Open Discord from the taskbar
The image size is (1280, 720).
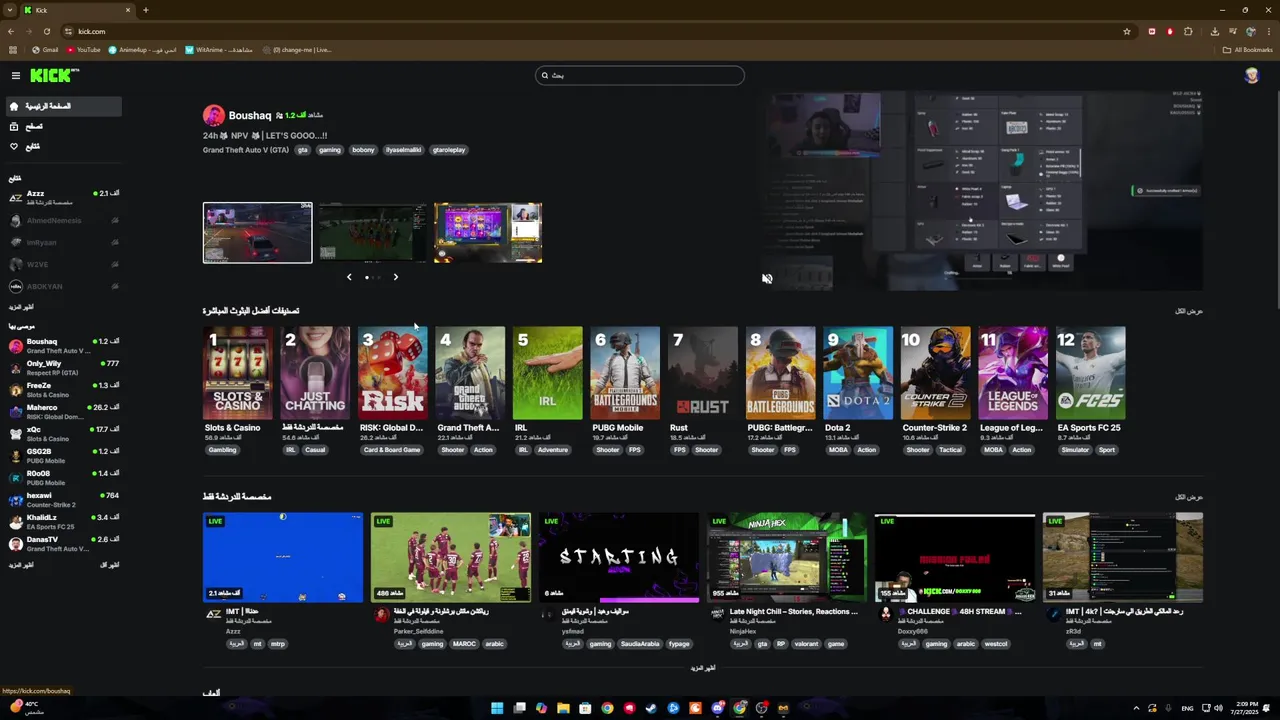click(x=718, y=708)
